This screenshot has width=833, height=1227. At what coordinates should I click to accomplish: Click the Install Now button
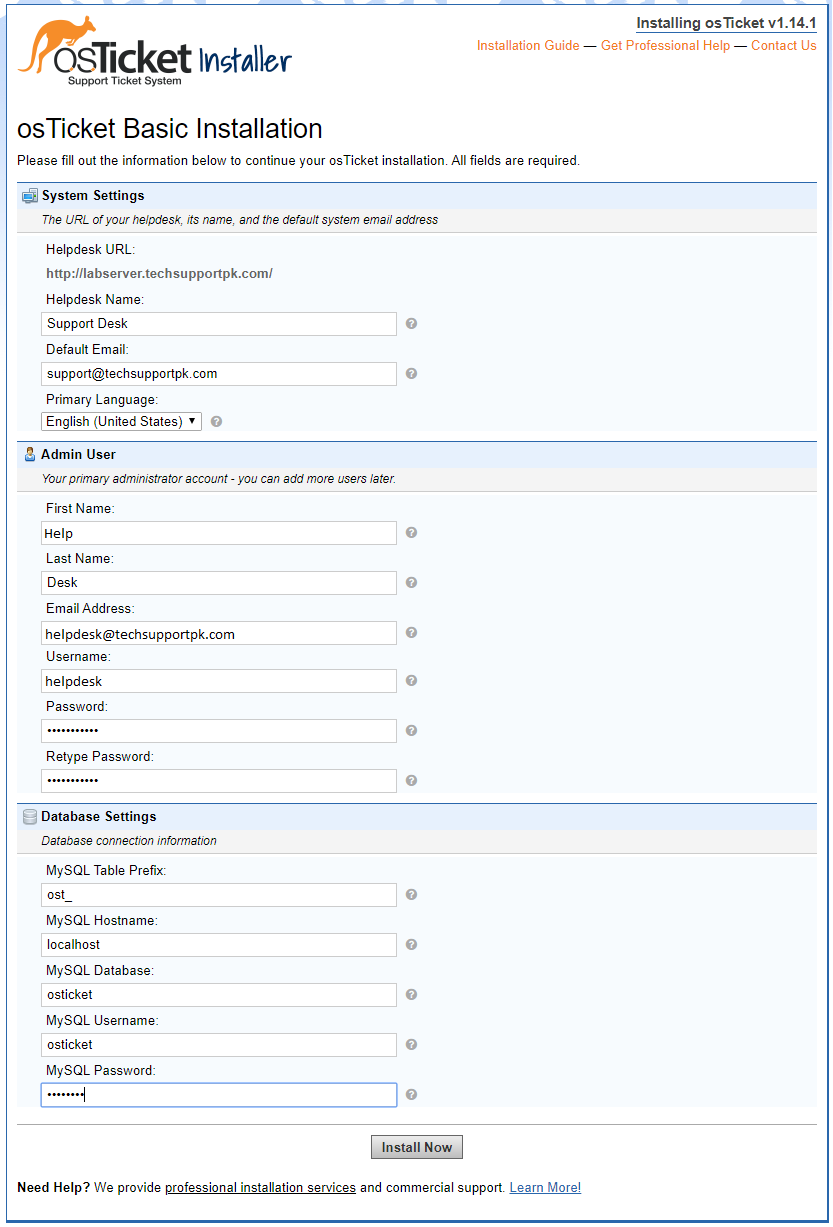click(x=417, y=1147)
